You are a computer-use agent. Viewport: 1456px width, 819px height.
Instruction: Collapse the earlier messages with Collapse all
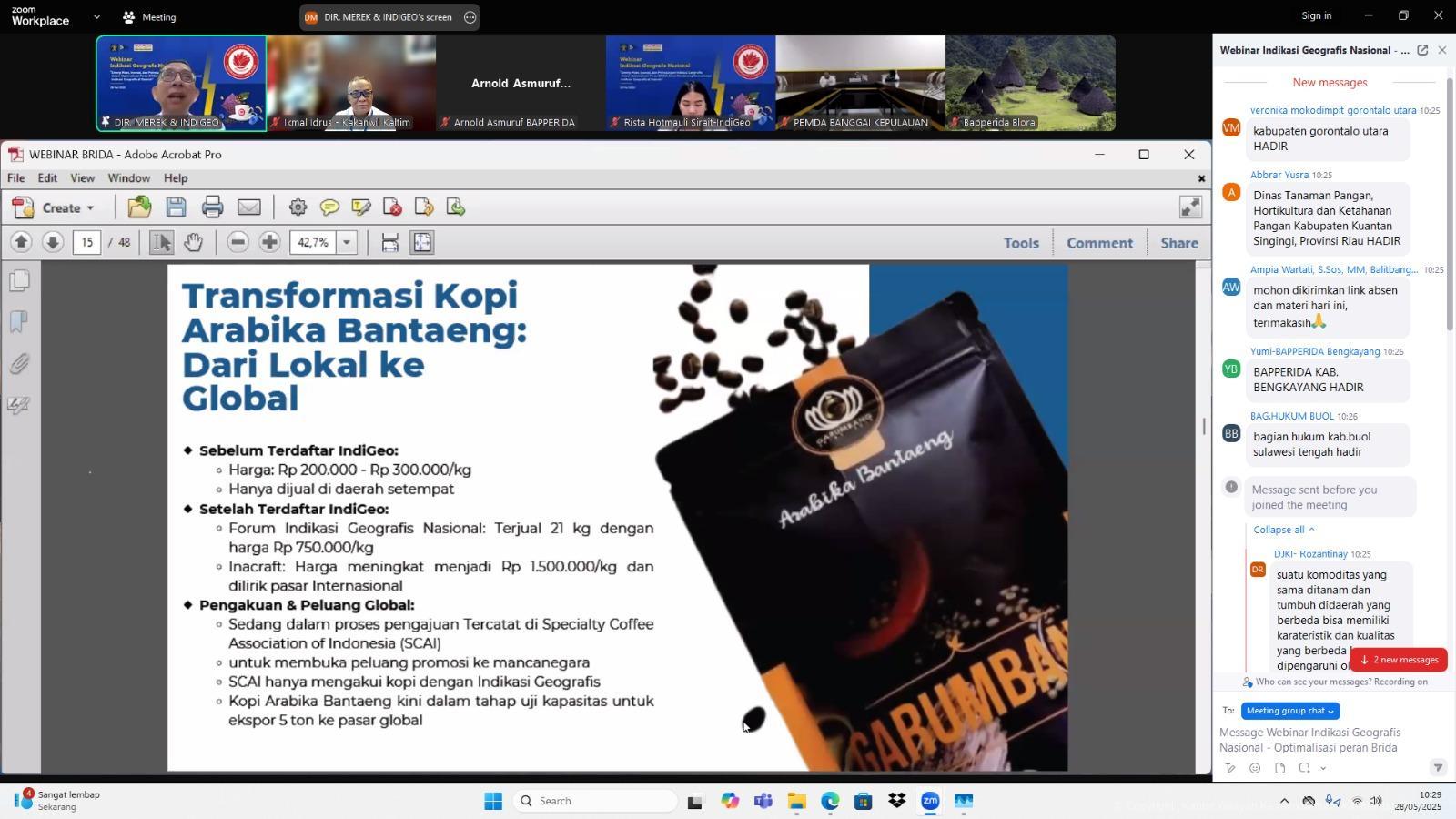click(1283, 530)
